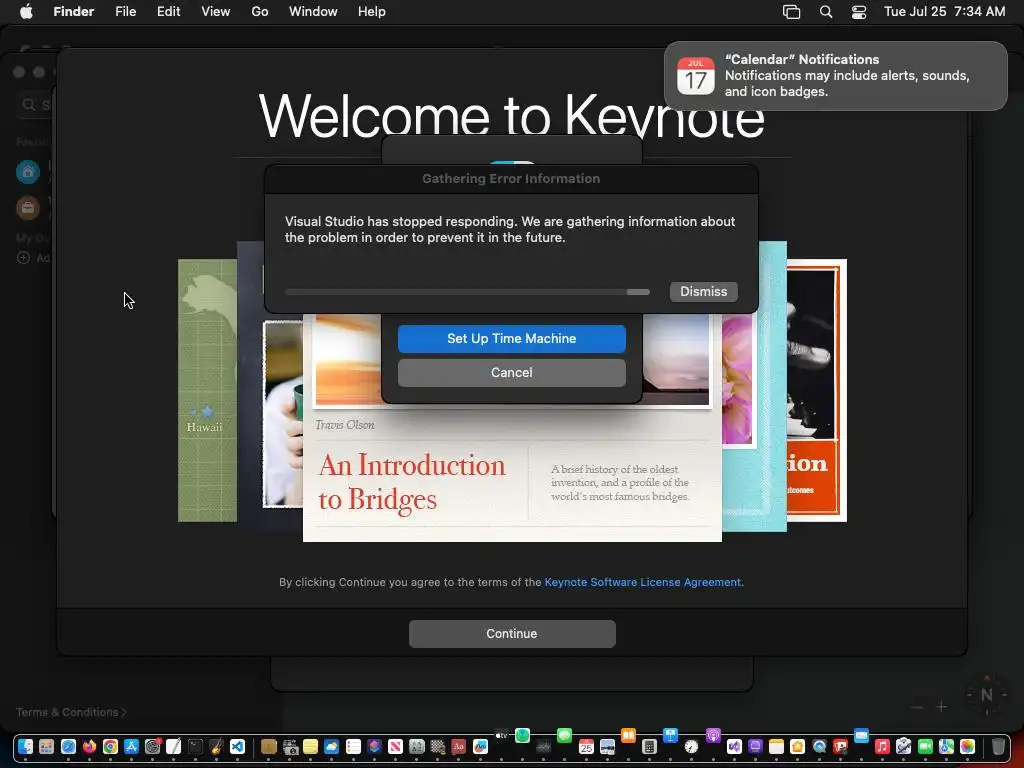
Task: Click the Calendar Notifications banner
Action: point(835,76)
